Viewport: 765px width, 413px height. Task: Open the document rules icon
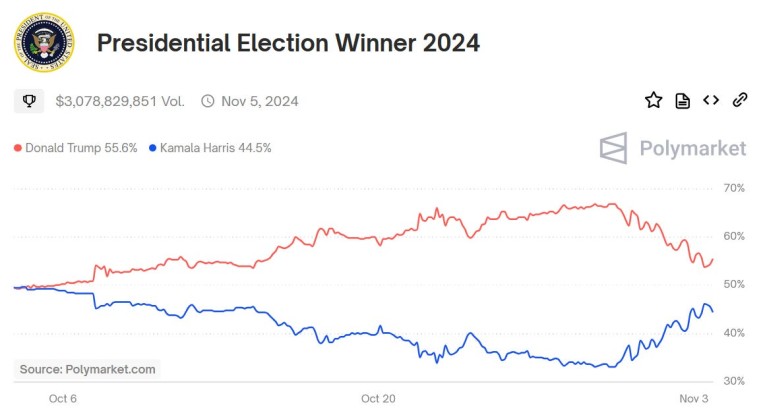pos(682,100)
